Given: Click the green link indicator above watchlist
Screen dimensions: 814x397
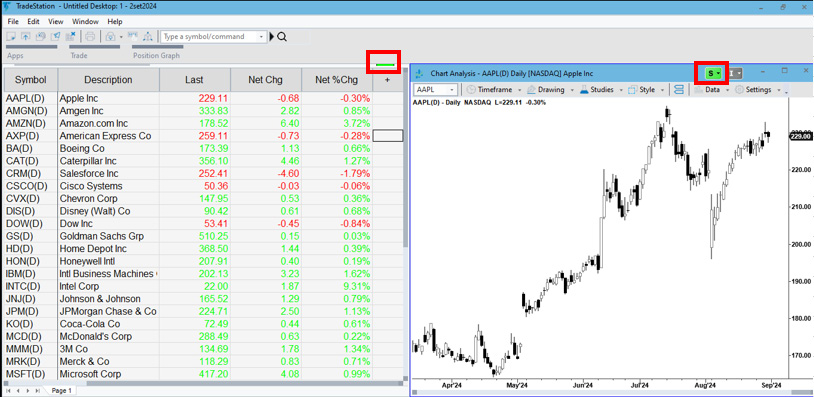Looking at the screenshot, I should pyautogui.click(x=385, y=64).
